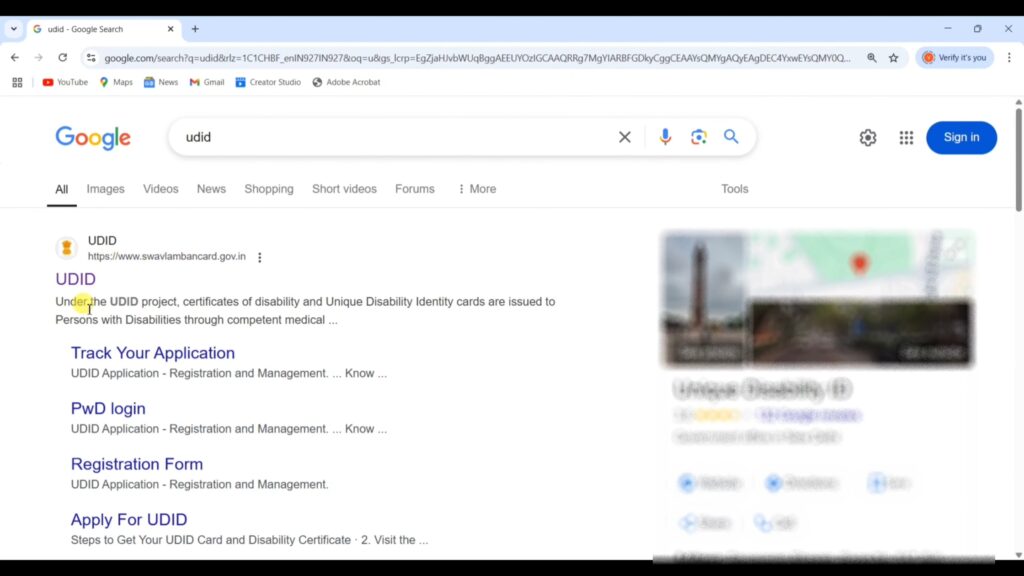The width and height of the screenshot is (1024, 576).
Task: Close the Chrome window
Action: click(1008, 29)
